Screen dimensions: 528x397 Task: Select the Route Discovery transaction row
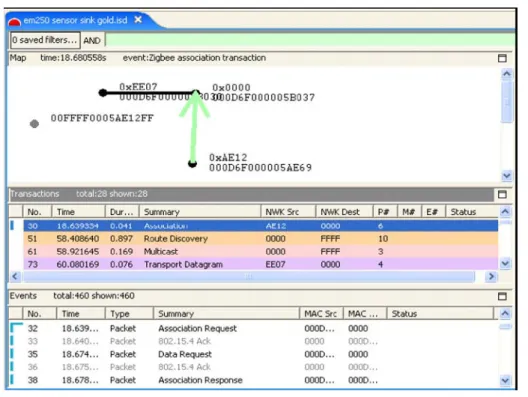[x=261, y=238]
